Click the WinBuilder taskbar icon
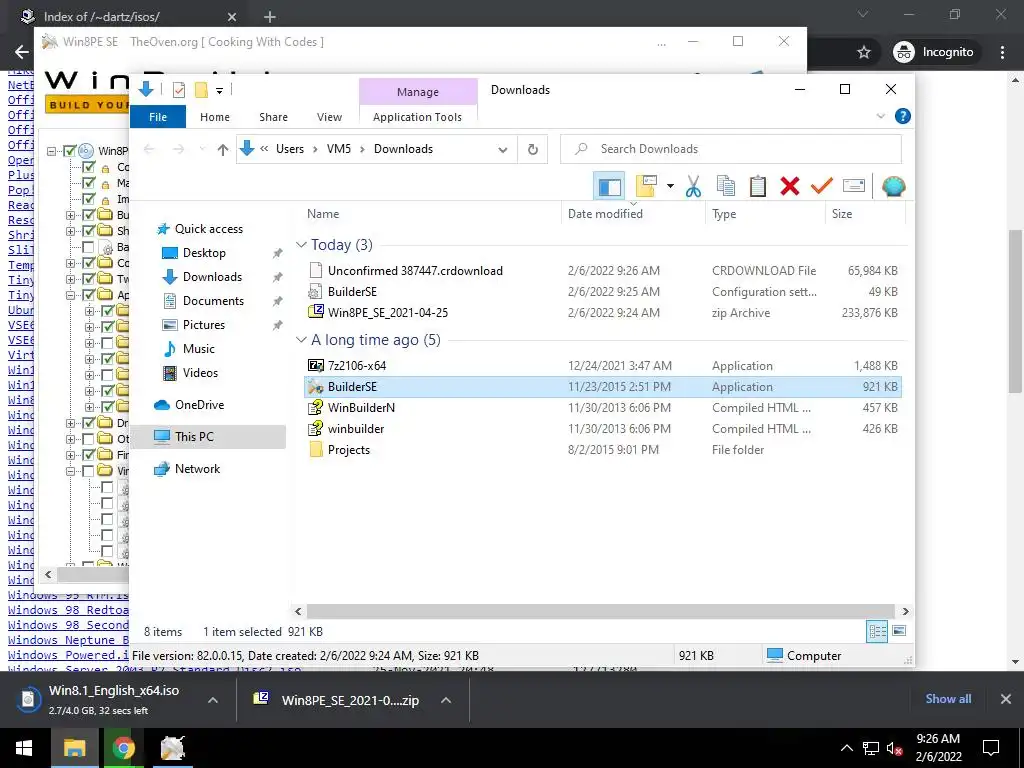Viewport: 1024px width, 768px height. tap(172, 748)
